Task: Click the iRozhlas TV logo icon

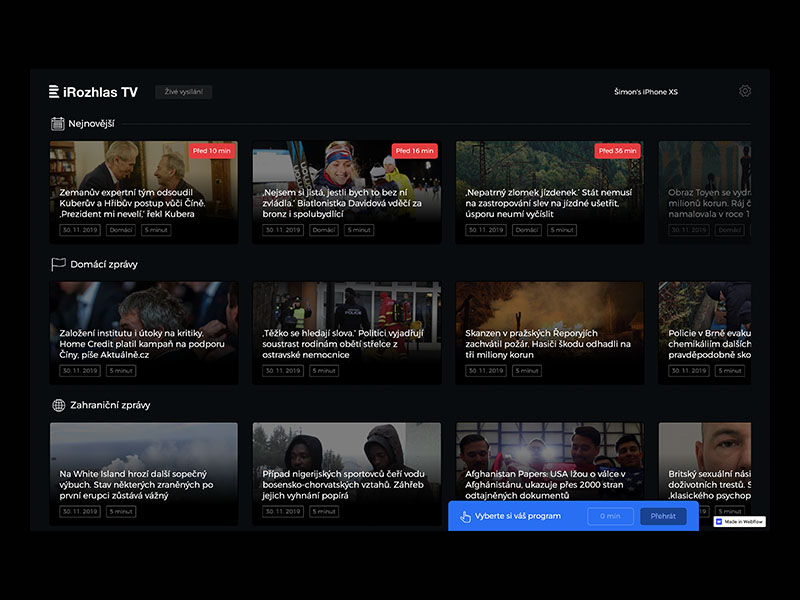Action: point(54,92)
